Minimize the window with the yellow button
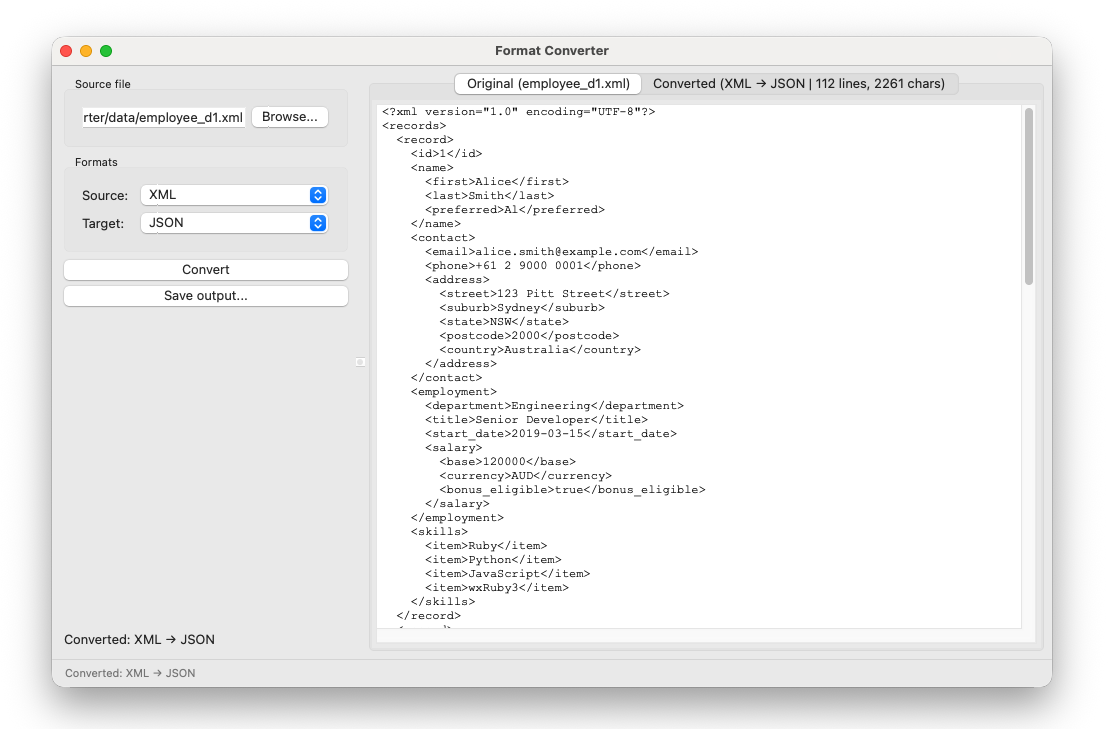The width and height of the screenshot is (1116, 729). pos(86,51)
